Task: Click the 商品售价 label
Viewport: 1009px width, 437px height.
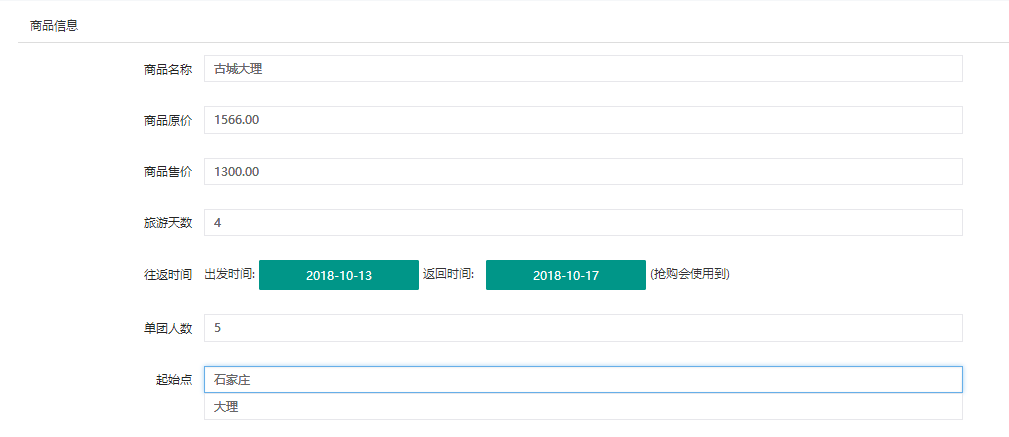Action: click(x=167, y=172)
